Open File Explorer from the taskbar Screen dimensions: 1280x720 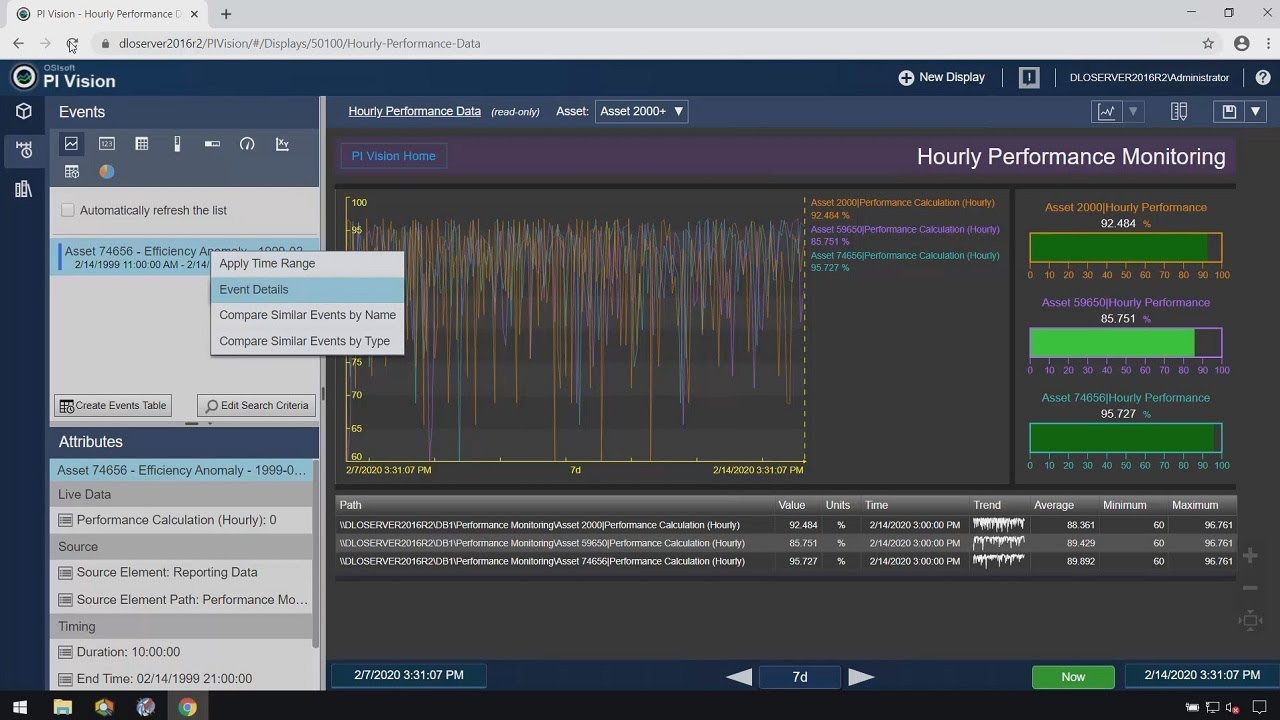pyautogui.click(x=62, y=707)
